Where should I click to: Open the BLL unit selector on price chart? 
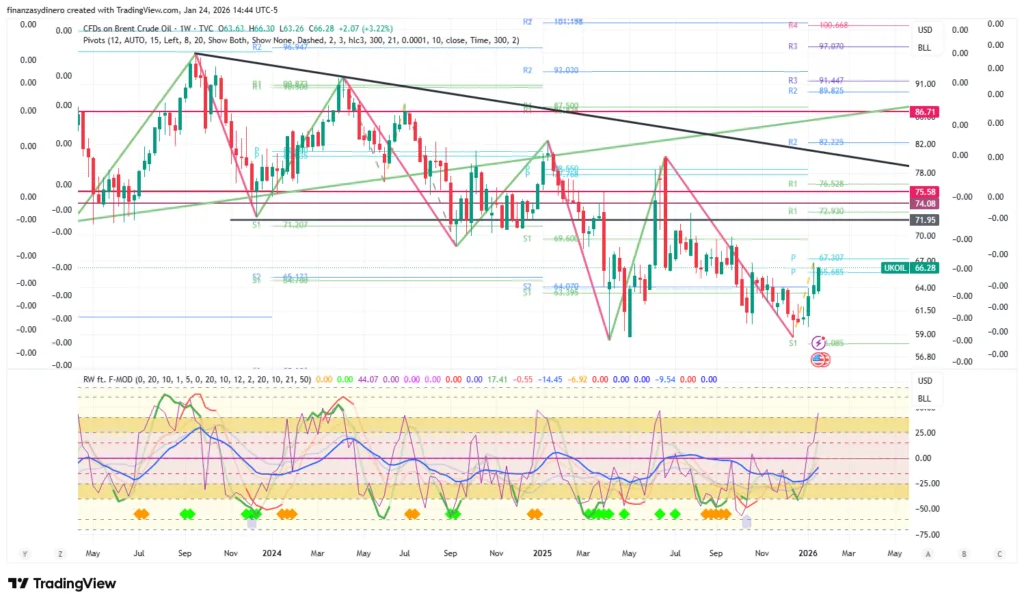[924, 47]
